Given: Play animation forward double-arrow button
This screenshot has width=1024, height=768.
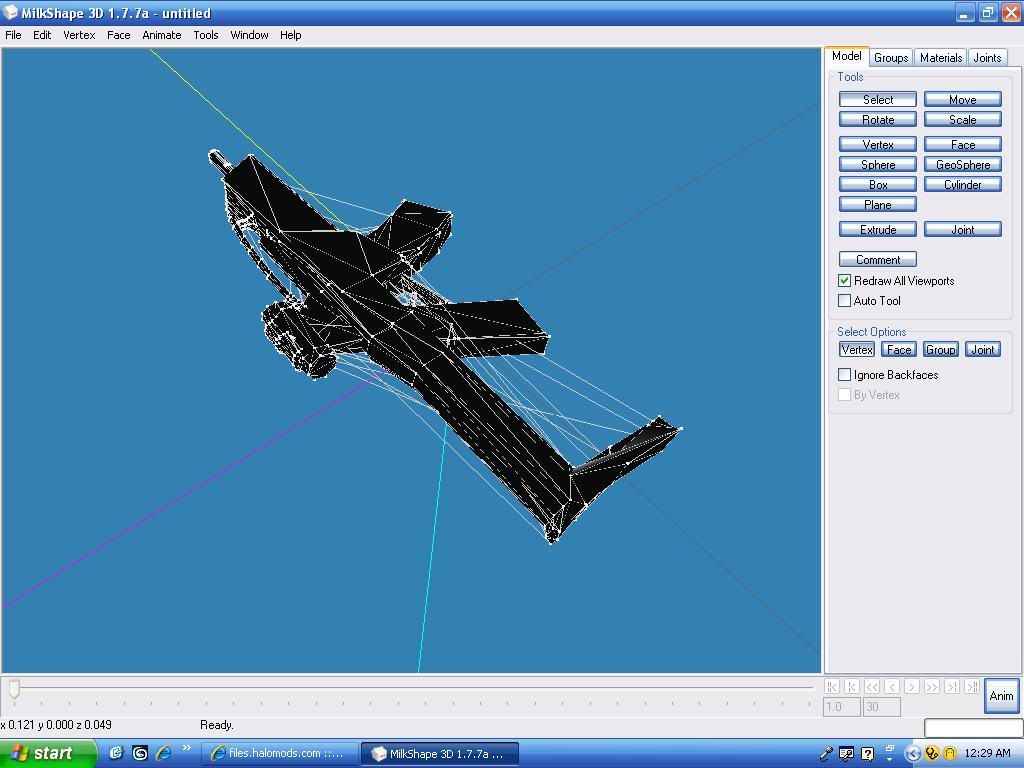Looking at the screenshot, I should pos(932,686).
